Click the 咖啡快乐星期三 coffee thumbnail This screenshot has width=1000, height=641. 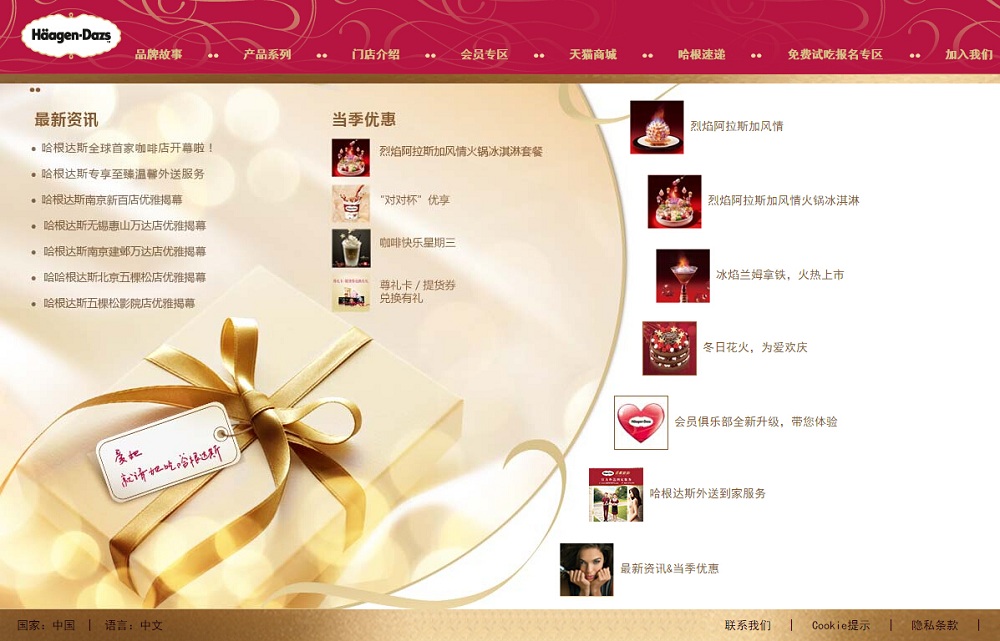coord(351,249)
